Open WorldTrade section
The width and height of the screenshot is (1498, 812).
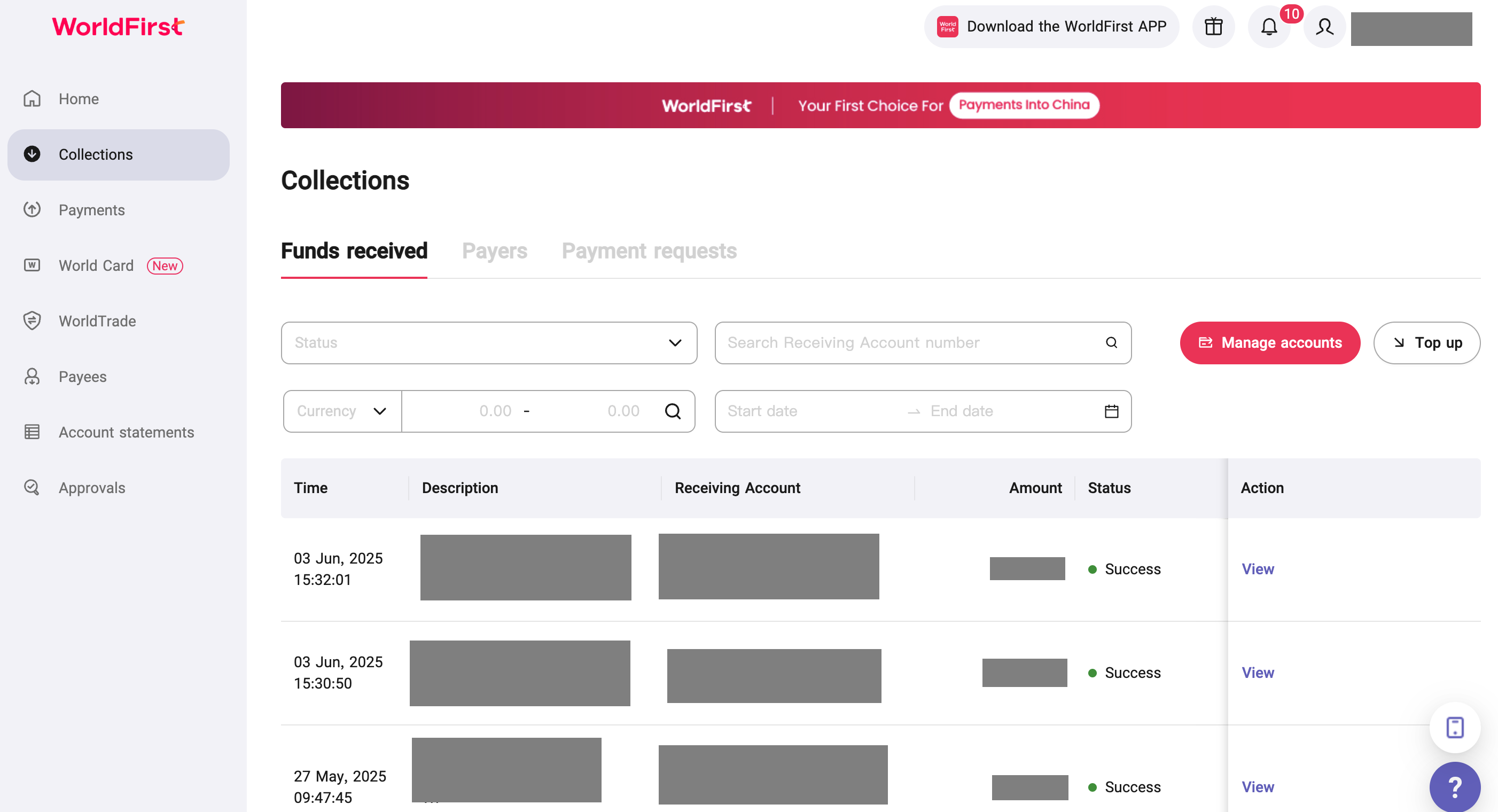(x=118, y=321)
